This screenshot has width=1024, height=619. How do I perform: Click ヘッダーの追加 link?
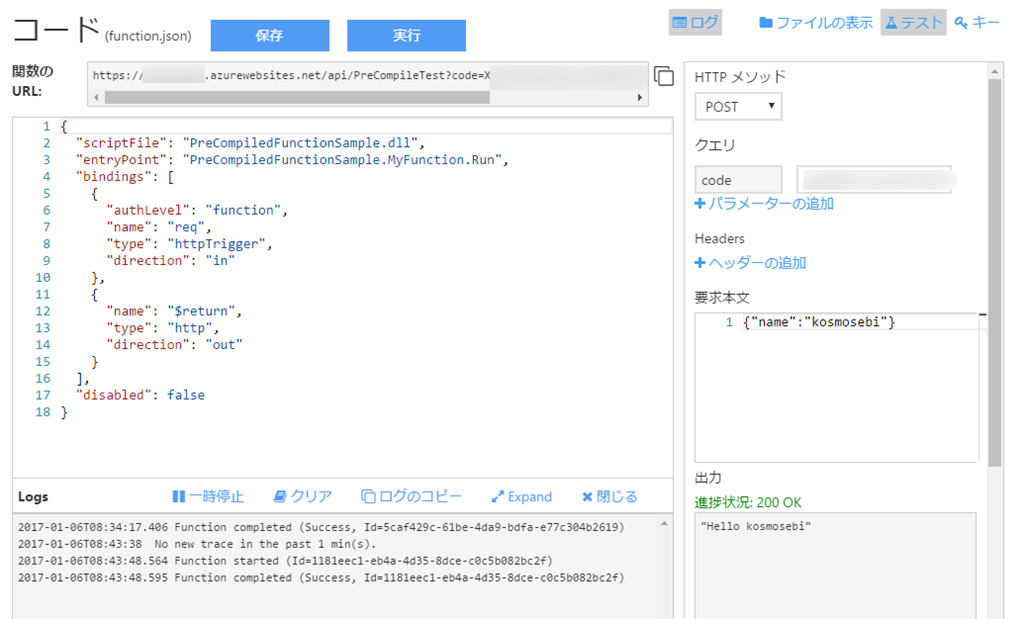tap(750, 263)
